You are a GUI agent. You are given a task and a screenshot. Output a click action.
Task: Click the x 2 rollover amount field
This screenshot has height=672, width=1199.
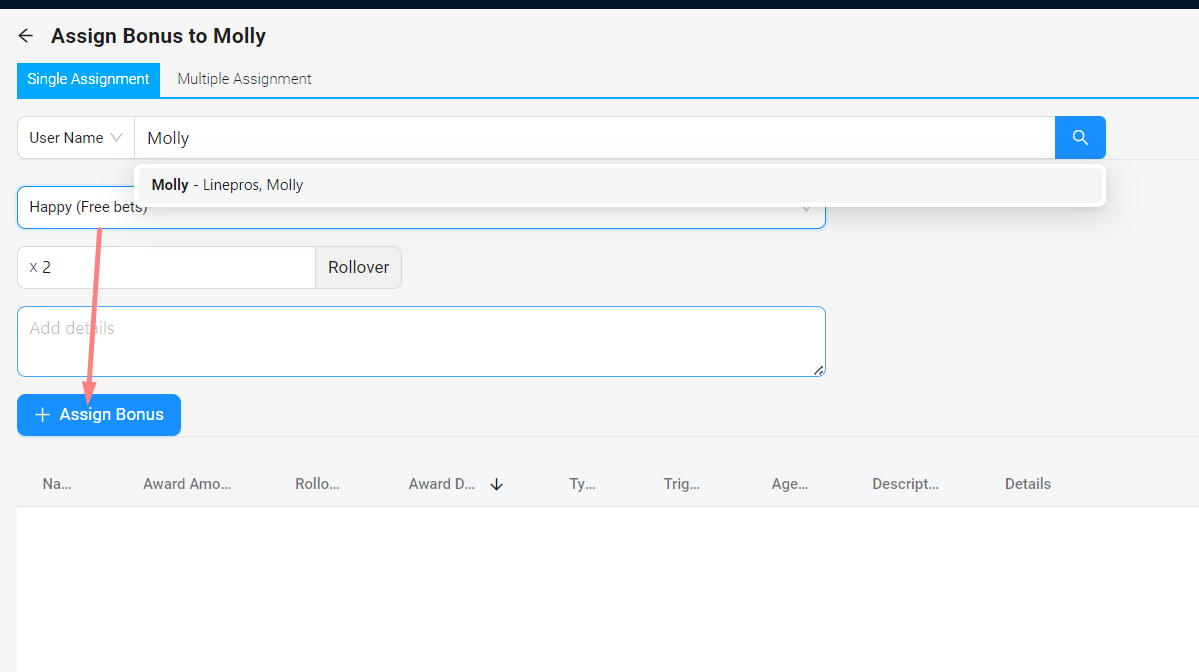tap(165, 267)
